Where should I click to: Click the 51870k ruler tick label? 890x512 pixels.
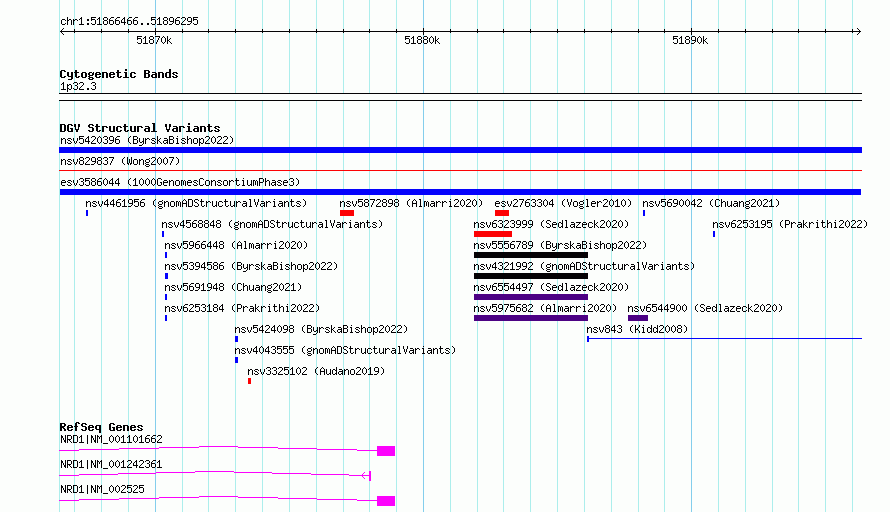click(154, 40)
